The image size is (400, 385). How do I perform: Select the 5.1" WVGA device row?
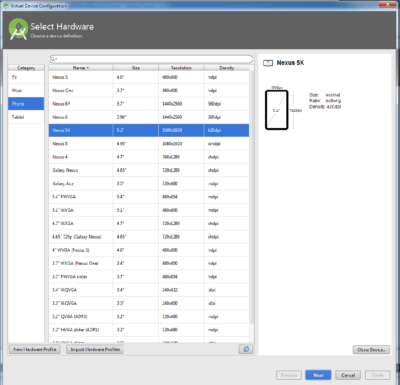coord(149,210)
